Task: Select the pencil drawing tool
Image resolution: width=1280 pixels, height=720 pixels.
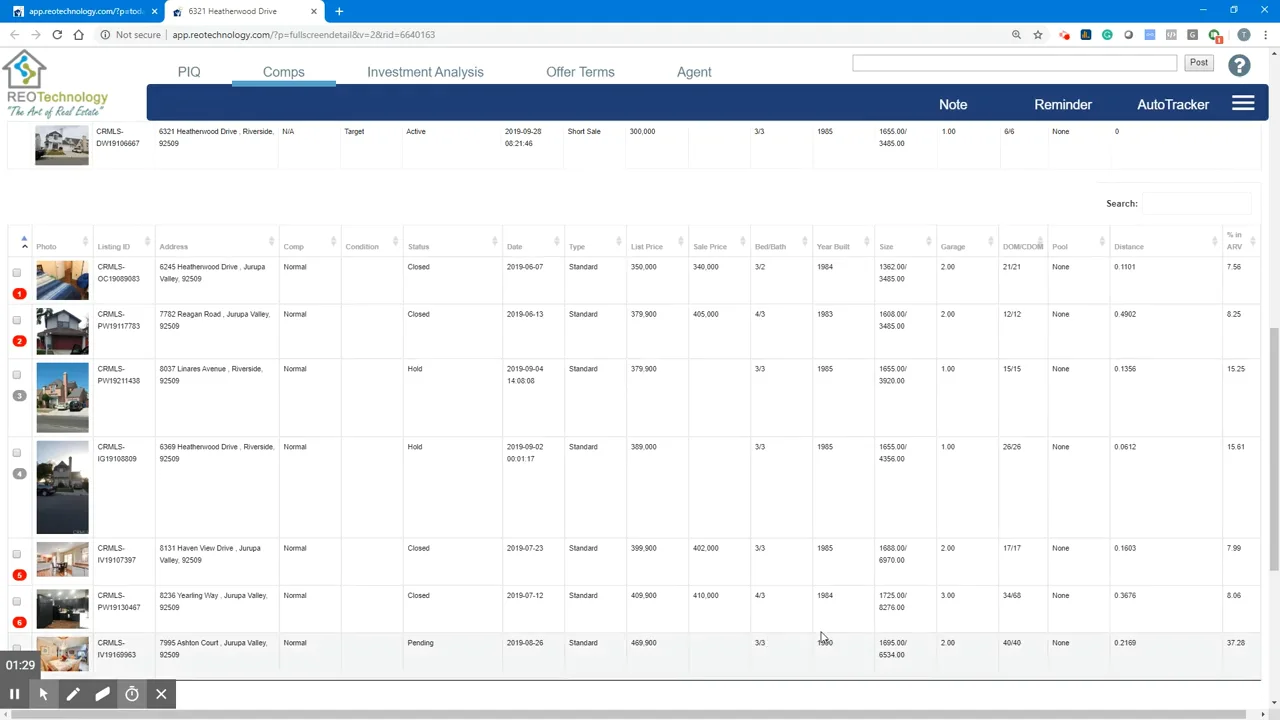Action: [x=73, y=694]
